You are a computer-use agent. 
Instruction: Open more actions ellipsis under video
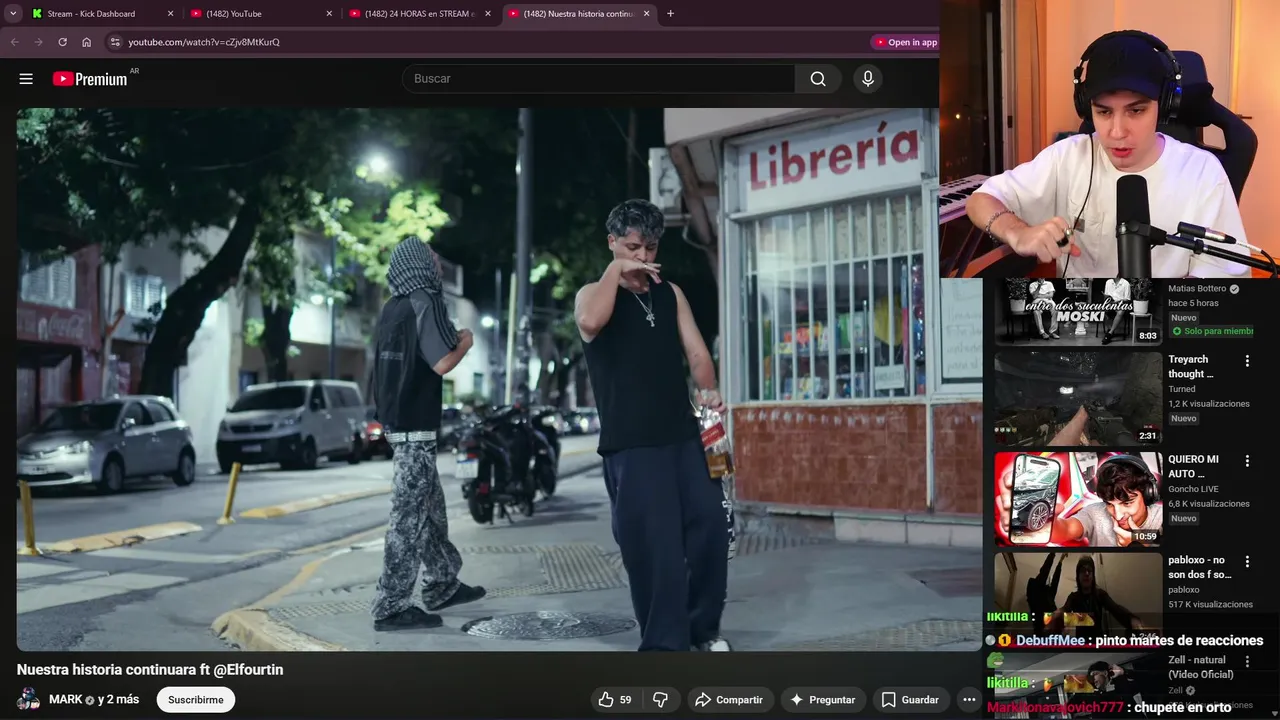[968, 700]
